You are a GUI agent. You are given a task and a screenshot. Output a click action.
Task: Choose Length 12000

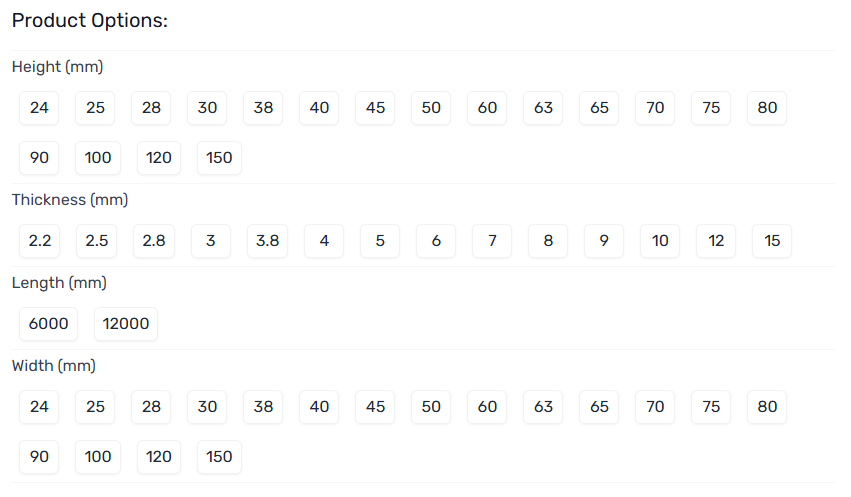point(126,324)
